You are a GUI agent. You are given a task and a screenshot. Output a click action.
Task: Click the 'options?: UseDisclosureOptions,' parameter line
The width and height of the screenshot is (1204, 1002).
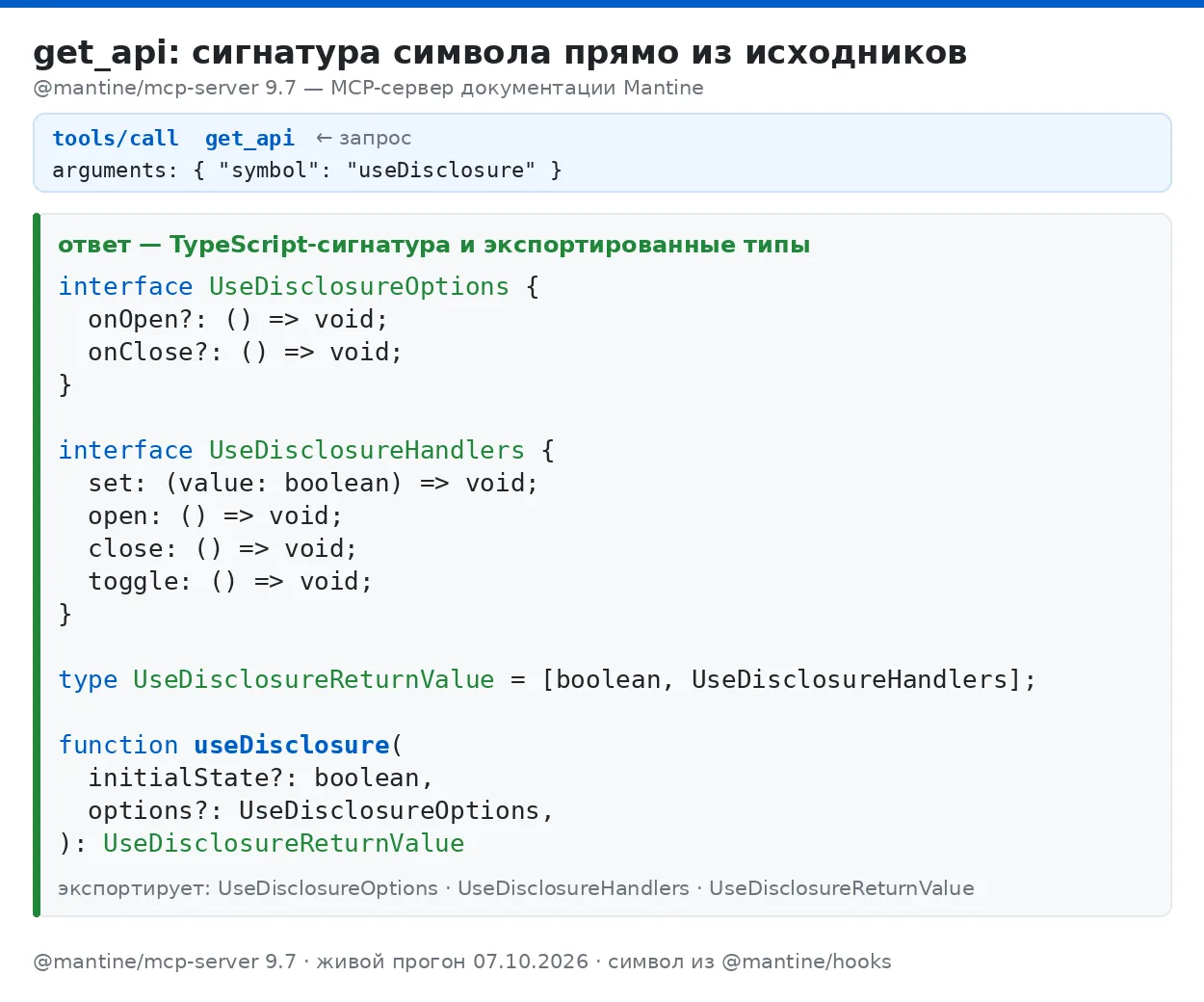pyautogui.click(x=321, y=811)
